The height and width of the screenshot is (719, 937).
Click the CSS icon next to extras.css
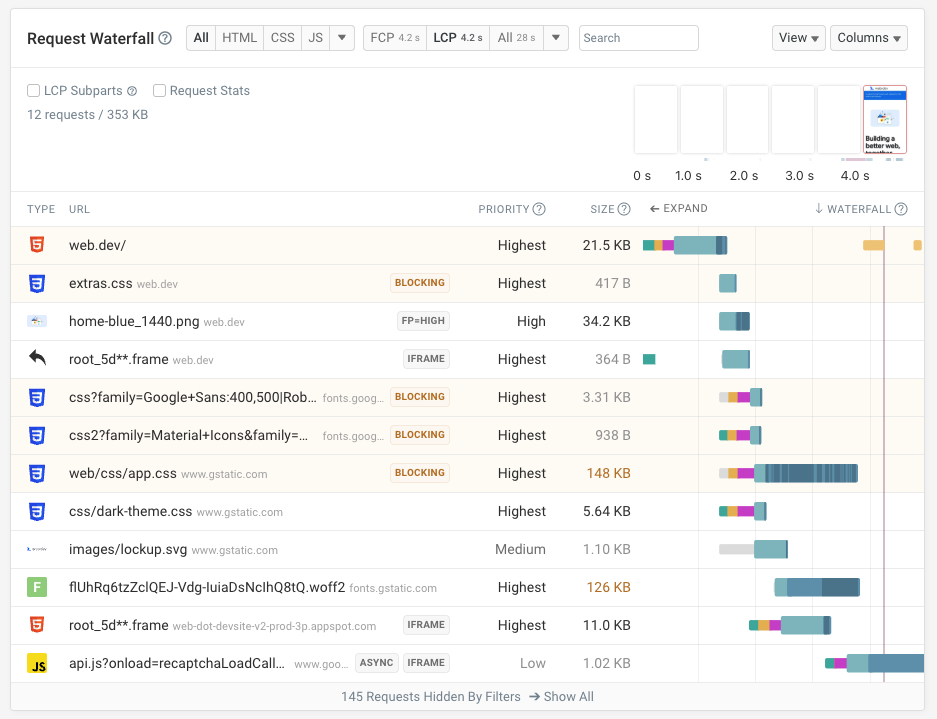click(37, 283)
